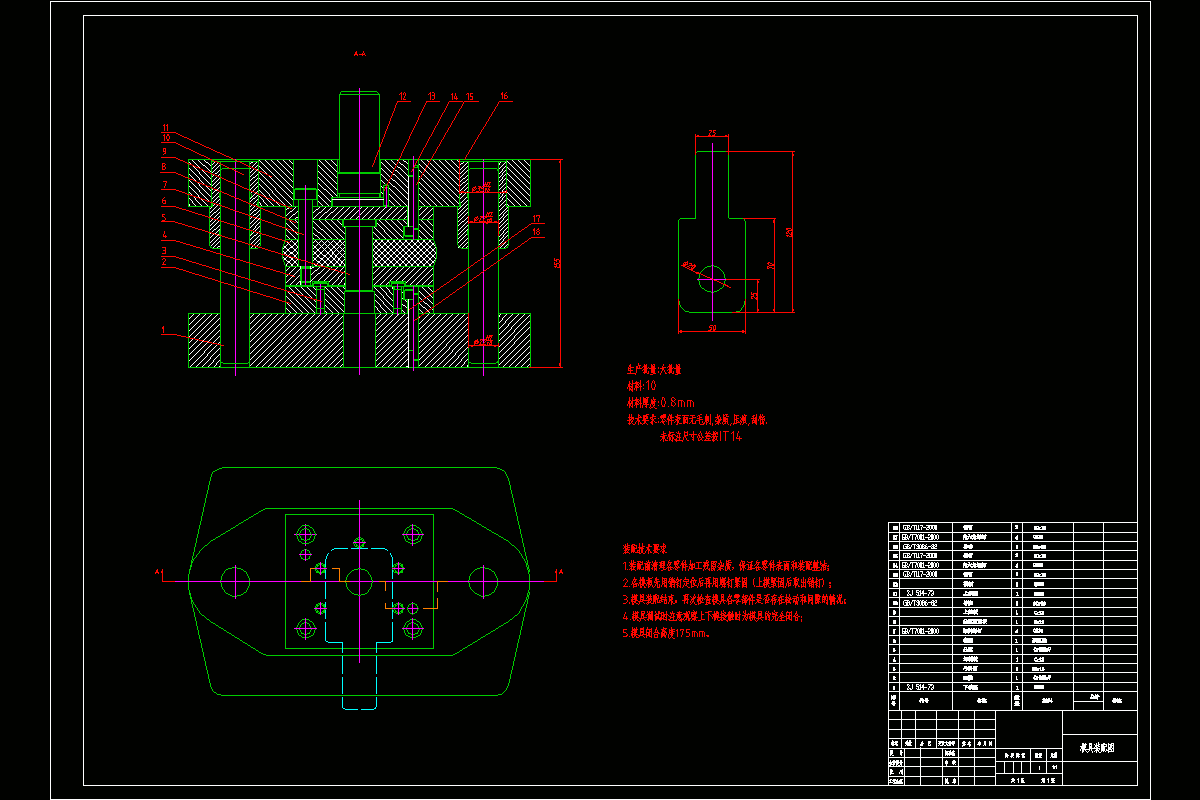Click part callout number 13
Screen dimensions: 1200x800
coord(432,97)
